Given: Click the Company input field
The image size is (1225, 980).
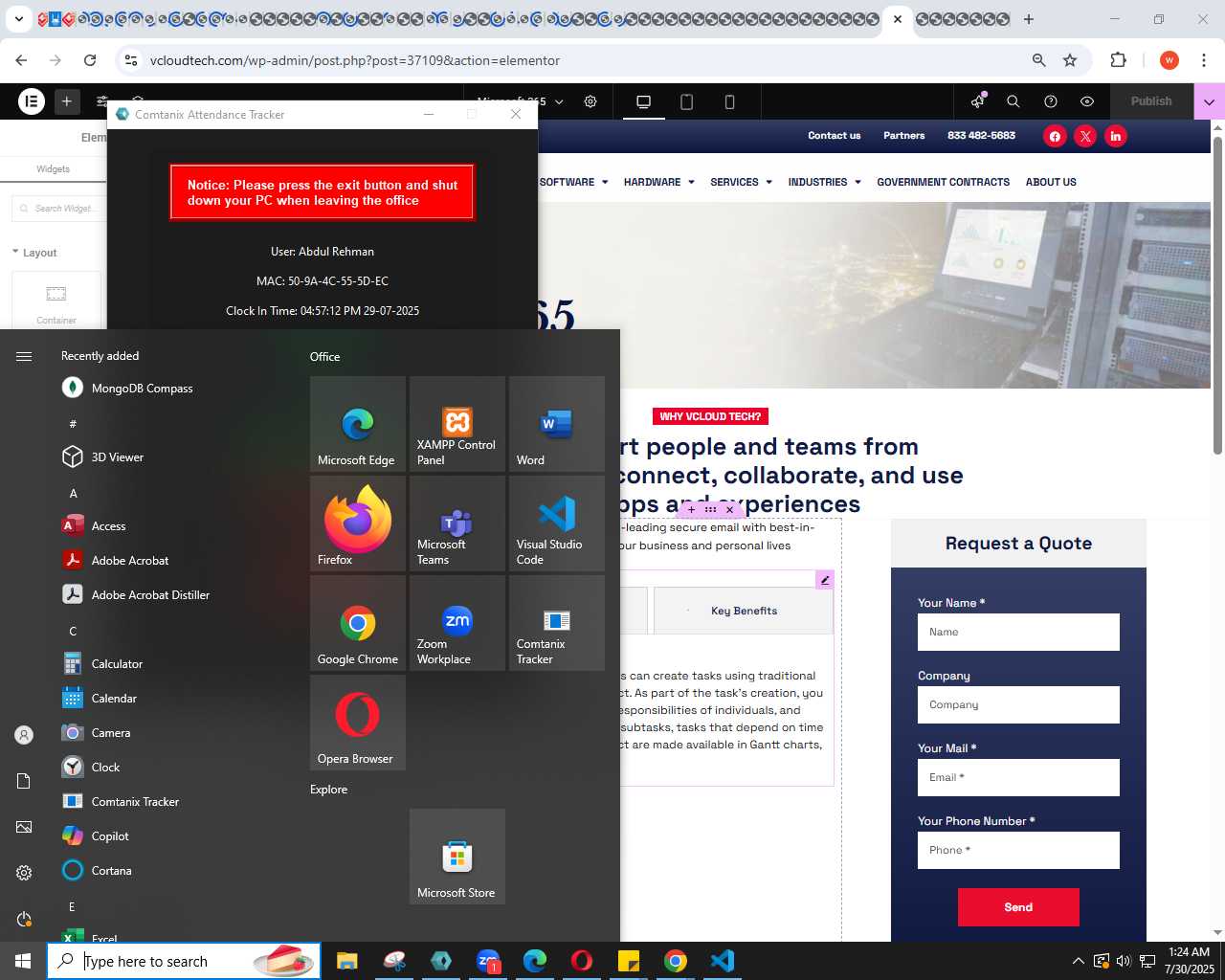Looking at the screenshot, I should (x=1018, y=704).
